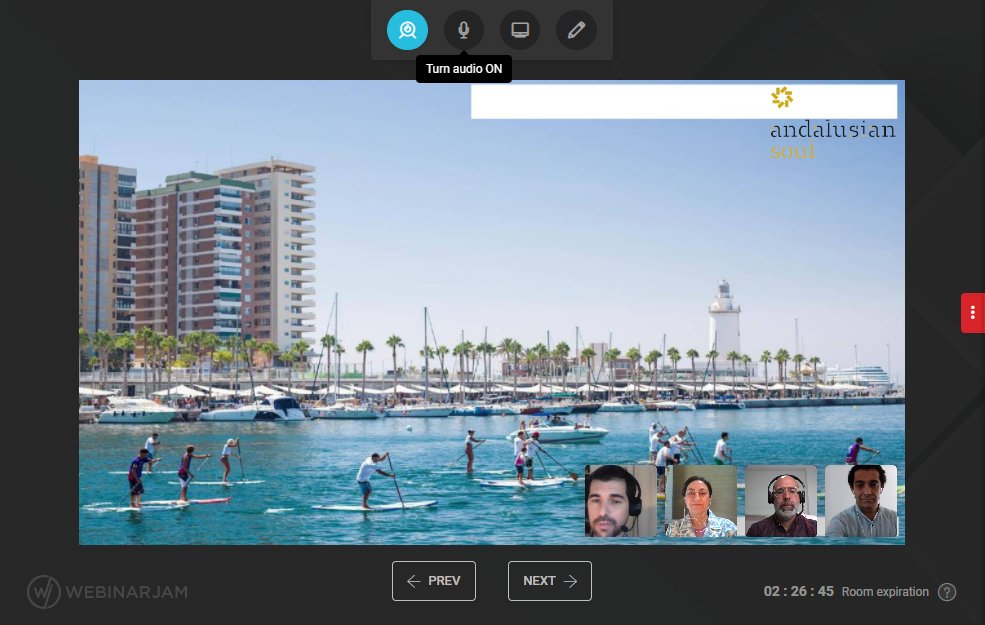Select the bearded man with headphones thumbnail

[x=781, y=501]
